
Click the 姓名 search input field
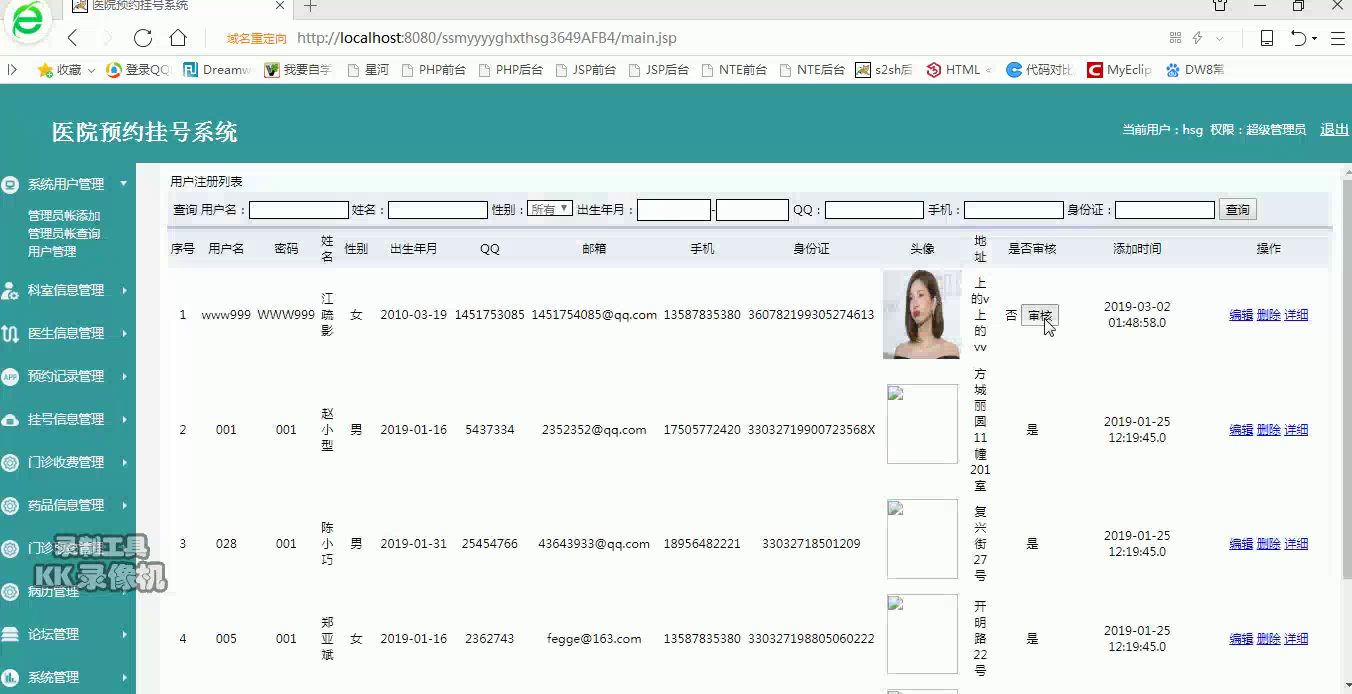438,210
